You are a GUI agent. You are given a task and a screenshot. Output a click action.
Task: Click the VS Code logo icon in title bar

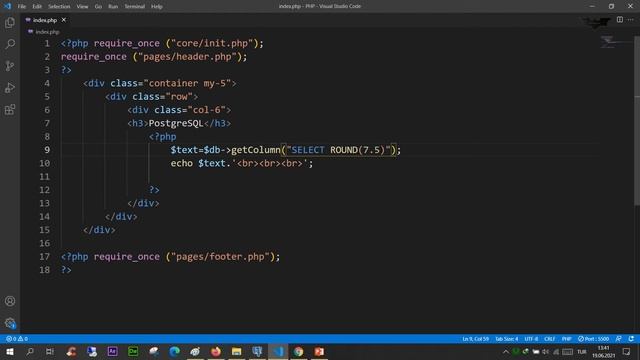[x=7, y=6]
